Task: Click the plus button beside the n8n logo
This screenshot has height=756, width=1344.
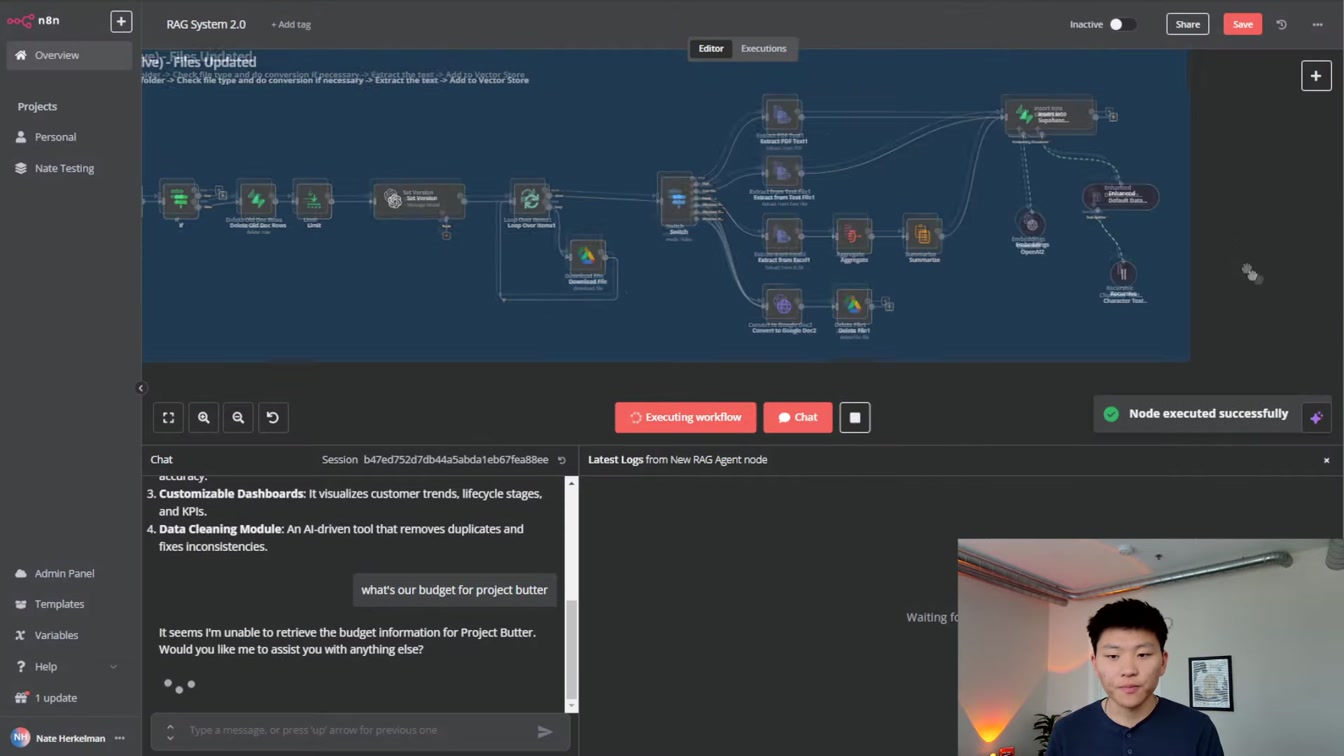Action: (121, 21)
